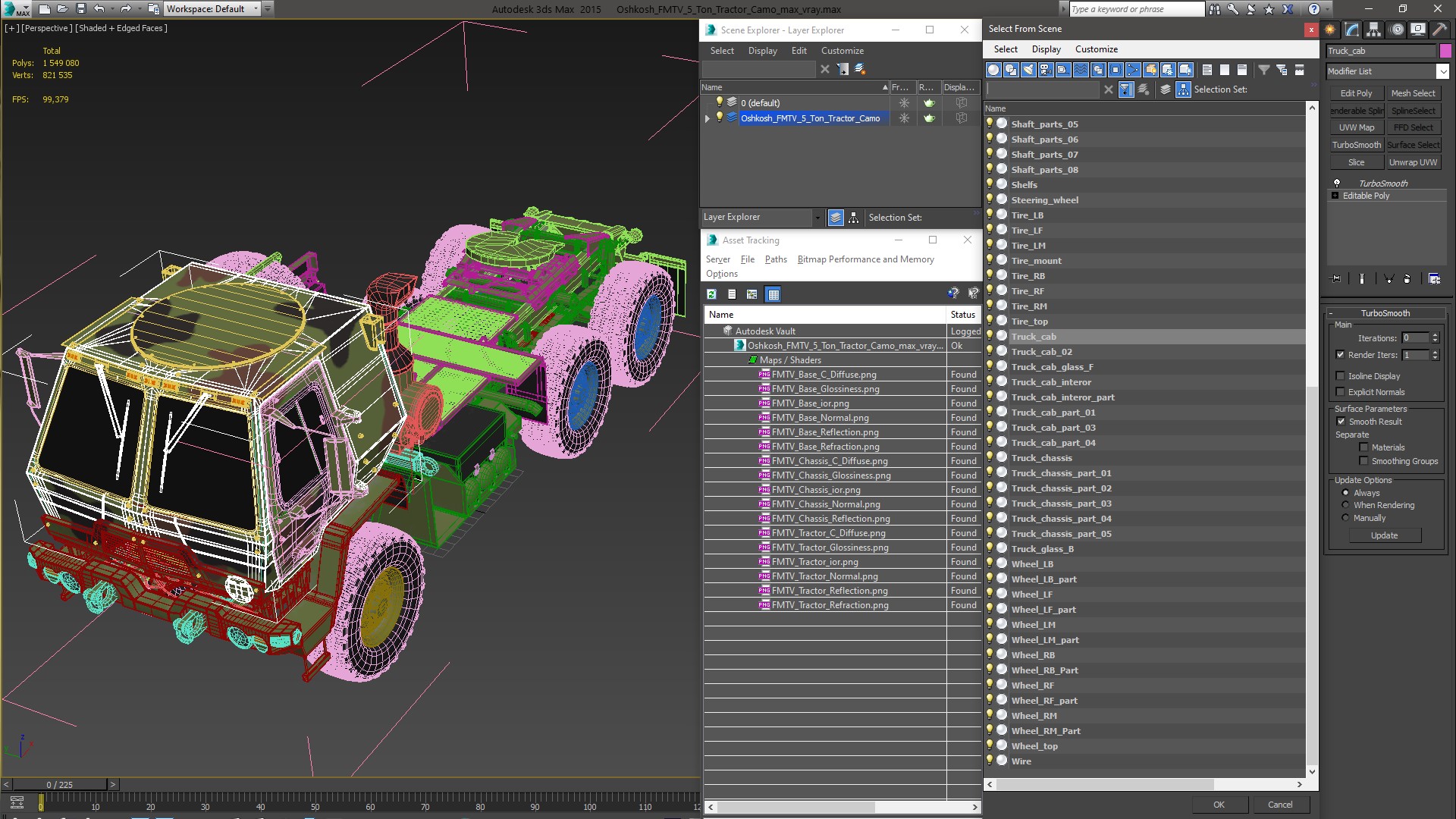The width and height of the screenshot is (1456, 819).
Task: Open the Modifier List dropdown
Action: (x=1442, y=71)
